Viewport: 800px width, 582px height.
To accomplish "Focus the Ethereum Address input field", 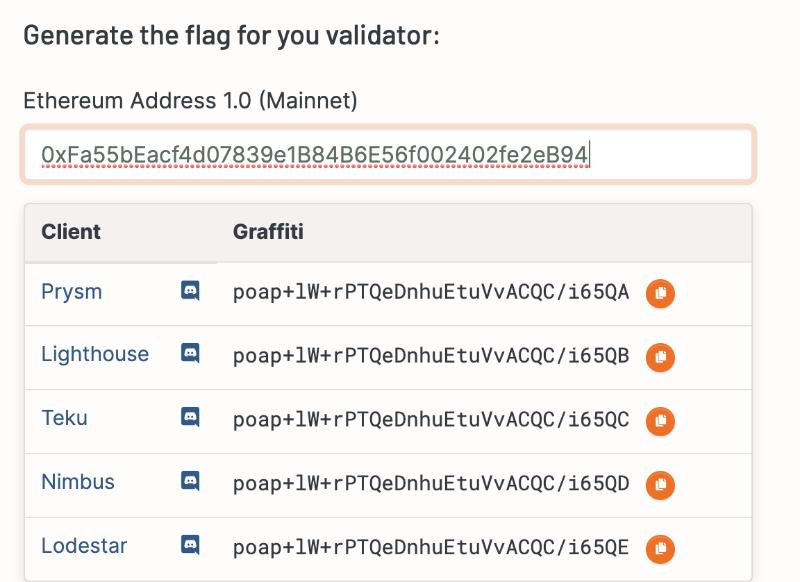I will click(388, 155).
